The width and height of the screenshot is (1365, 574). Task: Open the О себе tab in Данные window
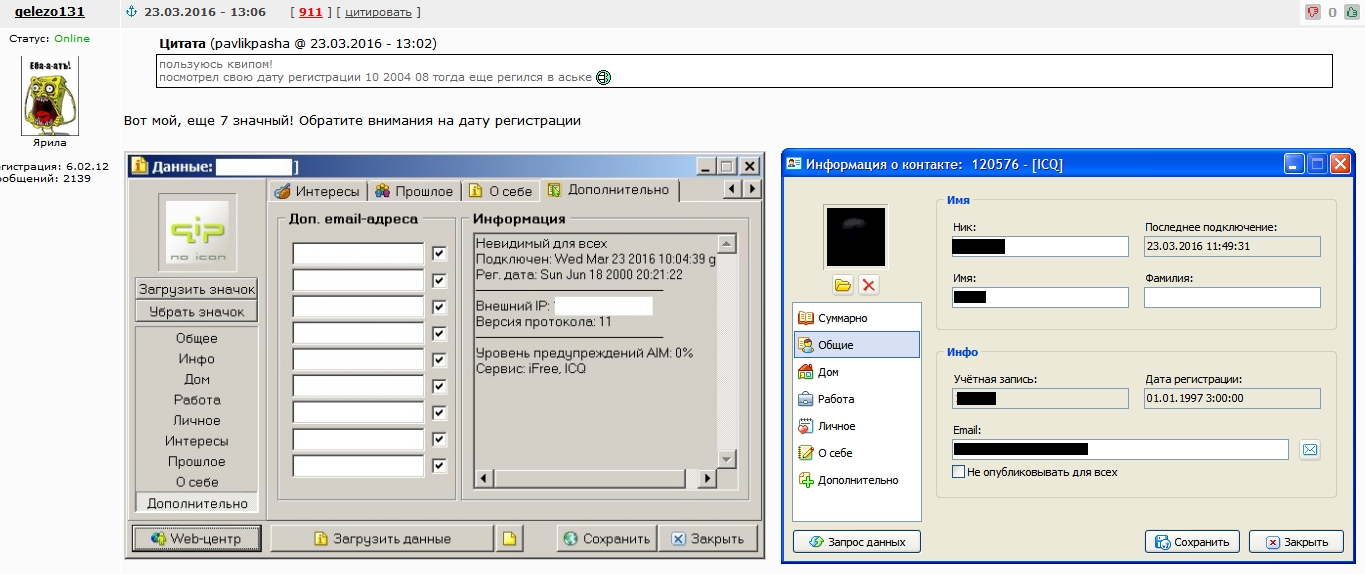499,191
